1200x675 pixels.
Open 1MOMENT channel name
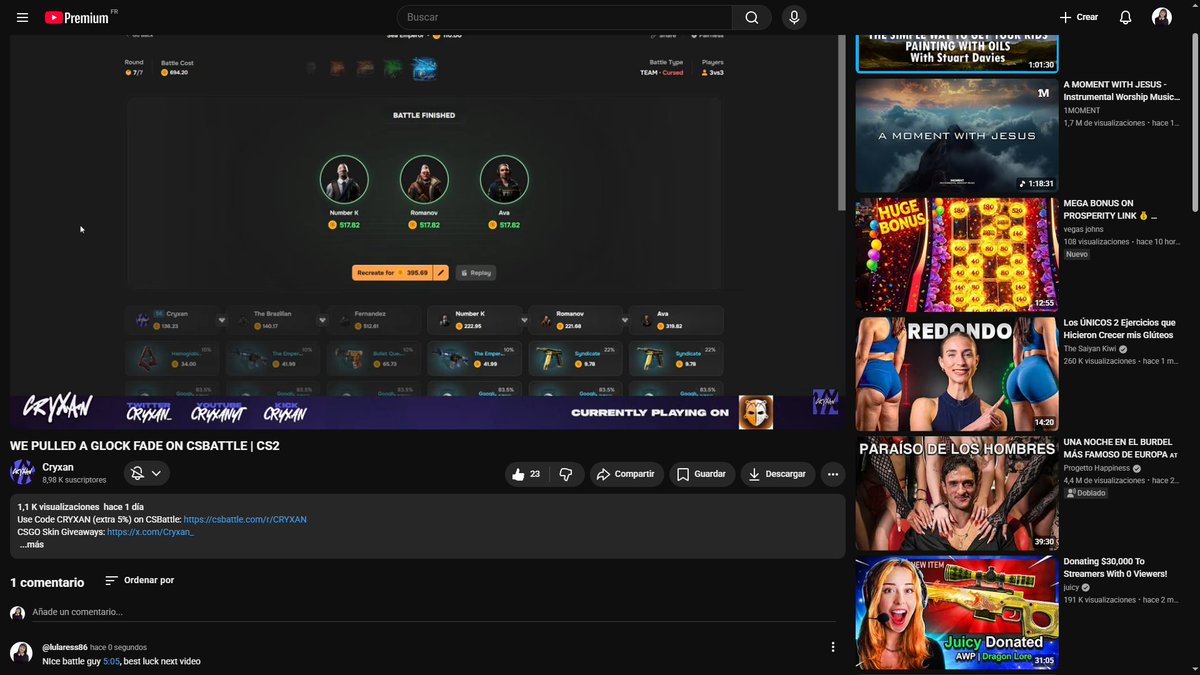pos(1082,111)
